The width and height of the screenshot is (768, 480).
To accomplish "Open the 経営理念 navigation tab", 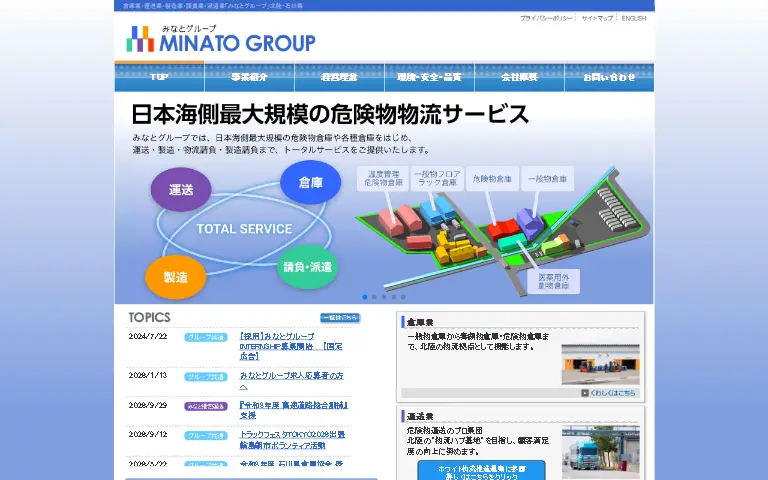I will tap(339, 77).
